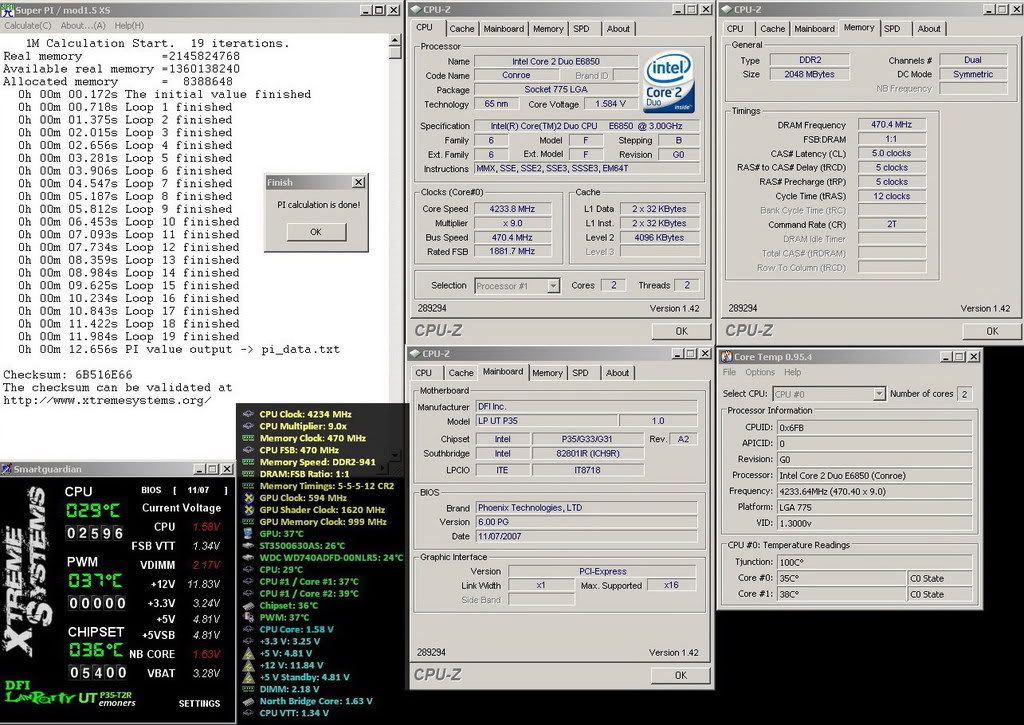Click the icon beside CPU FSB: 470 MHz
This screenshot has width=1024, height=725.
pyautogui.click(x=248, y=450)
